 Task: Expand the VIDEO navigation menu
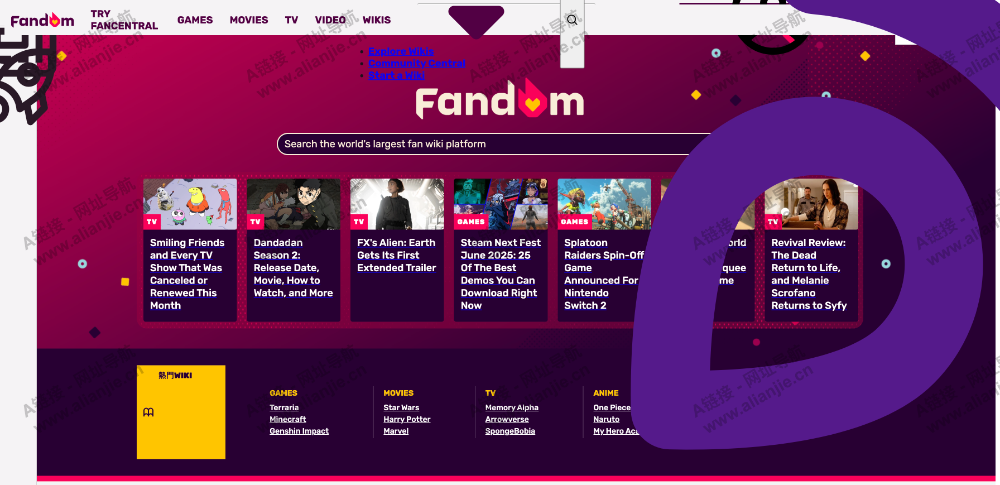[330, 20]
